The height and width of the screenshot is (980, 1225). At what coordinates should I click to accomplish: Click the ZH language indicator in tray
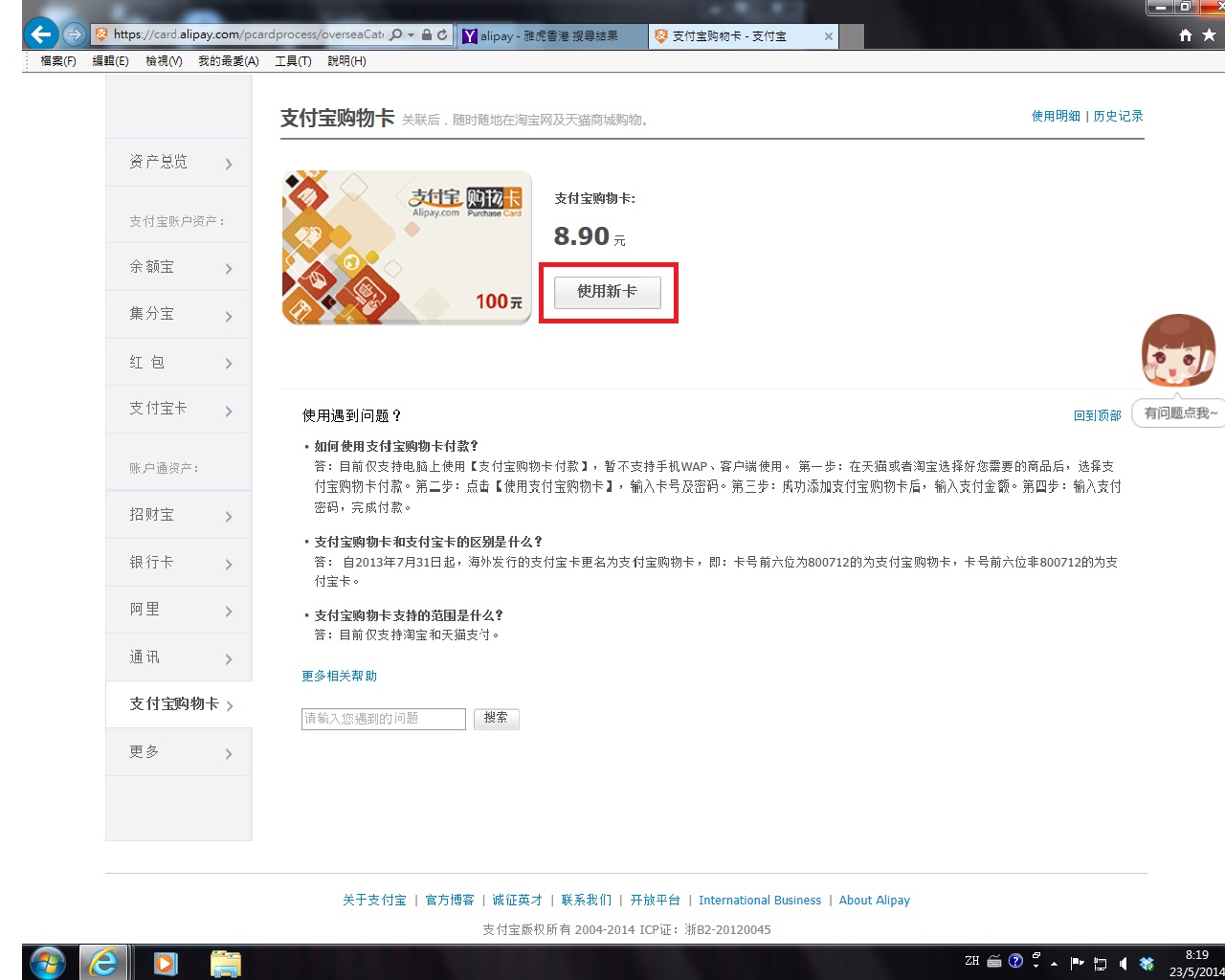(x=972, y=961)
